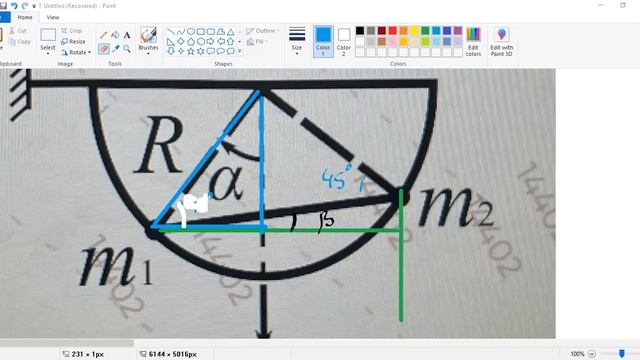The height and width of the screenshot is (360, 640).
Task: Pick the Line shape
Action: pyautogui.click(x=171, y=31)
